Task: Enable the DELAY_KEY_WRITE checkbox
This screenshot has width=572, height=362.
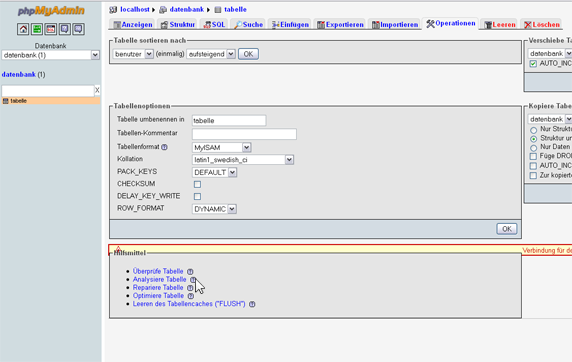Action: click(x=197, y=196)
